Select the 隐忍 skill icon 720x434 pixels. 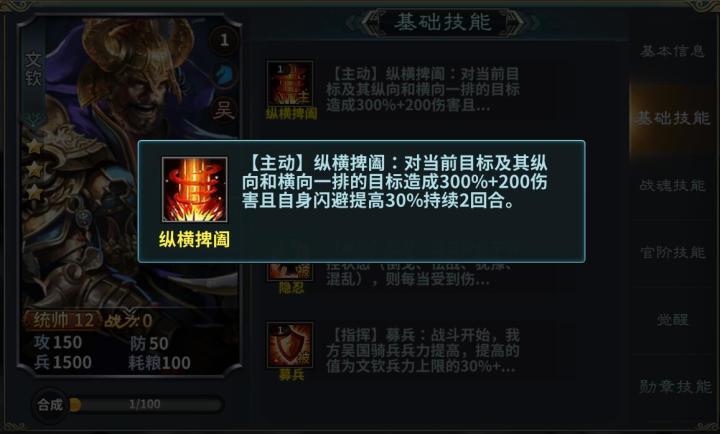(x=290, y=271)
